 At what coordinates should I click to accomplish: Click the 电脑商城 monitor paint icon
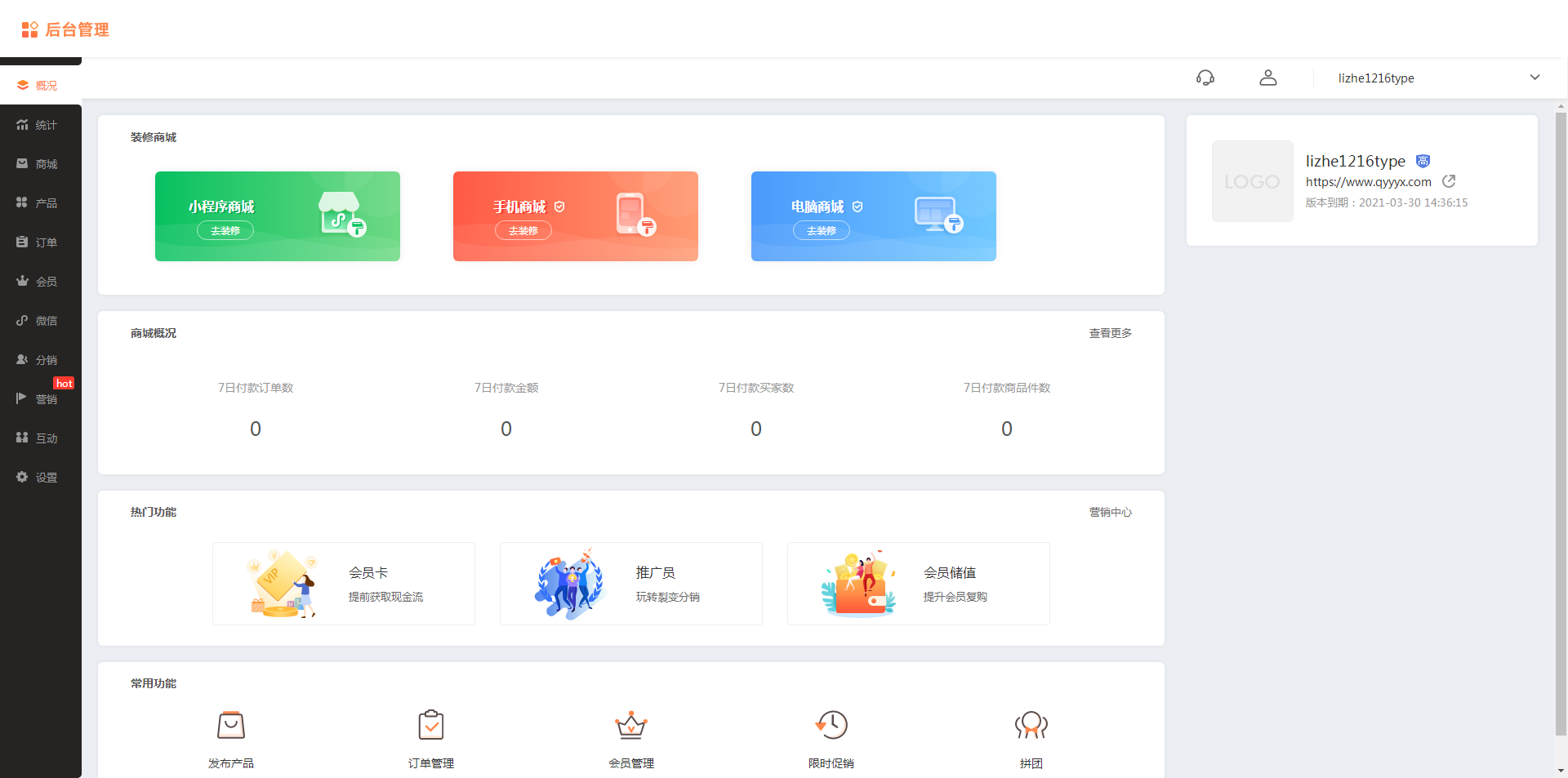(x=938, y=215)
